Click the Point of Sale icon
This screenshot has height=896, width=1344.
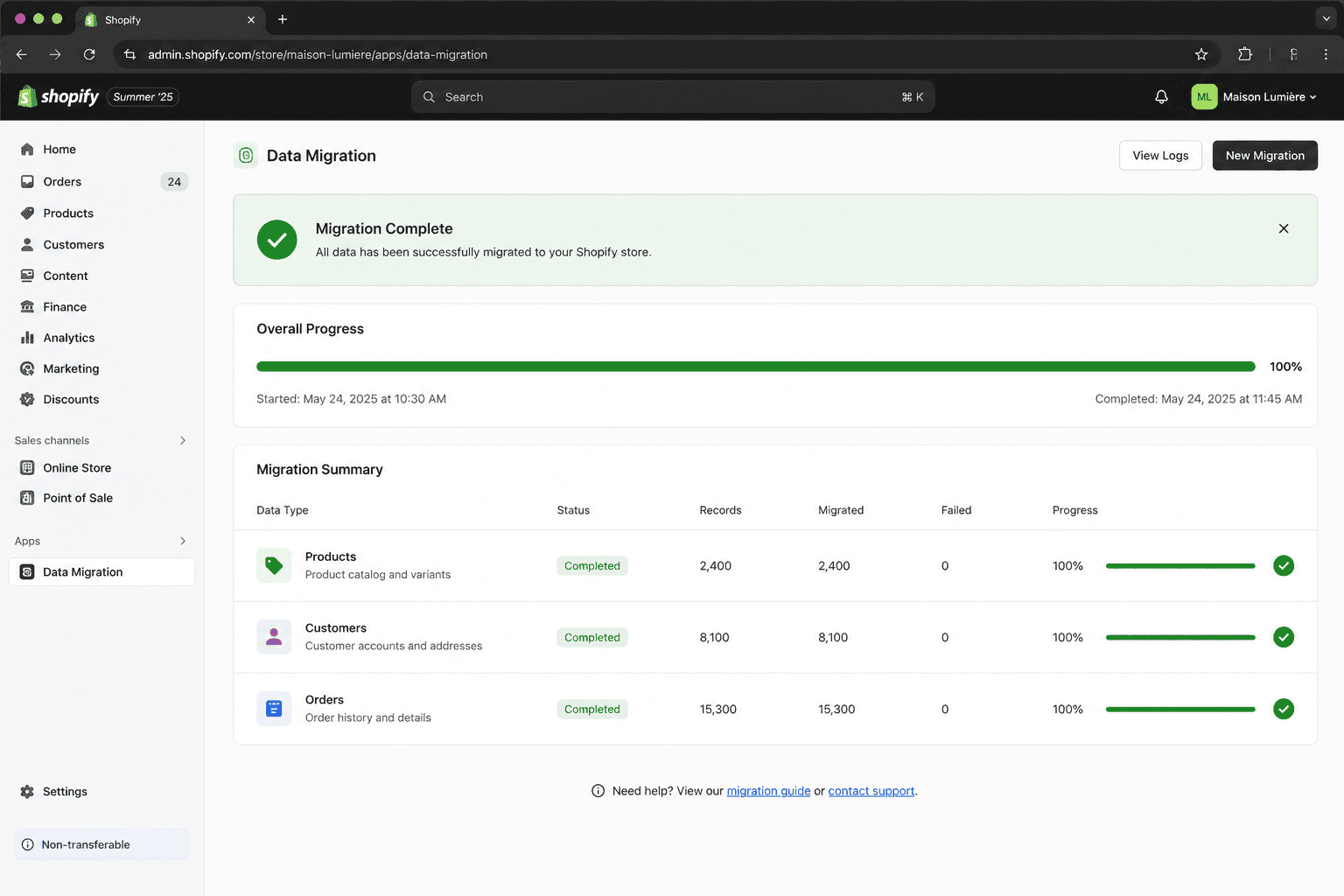(x=27, y=498)
